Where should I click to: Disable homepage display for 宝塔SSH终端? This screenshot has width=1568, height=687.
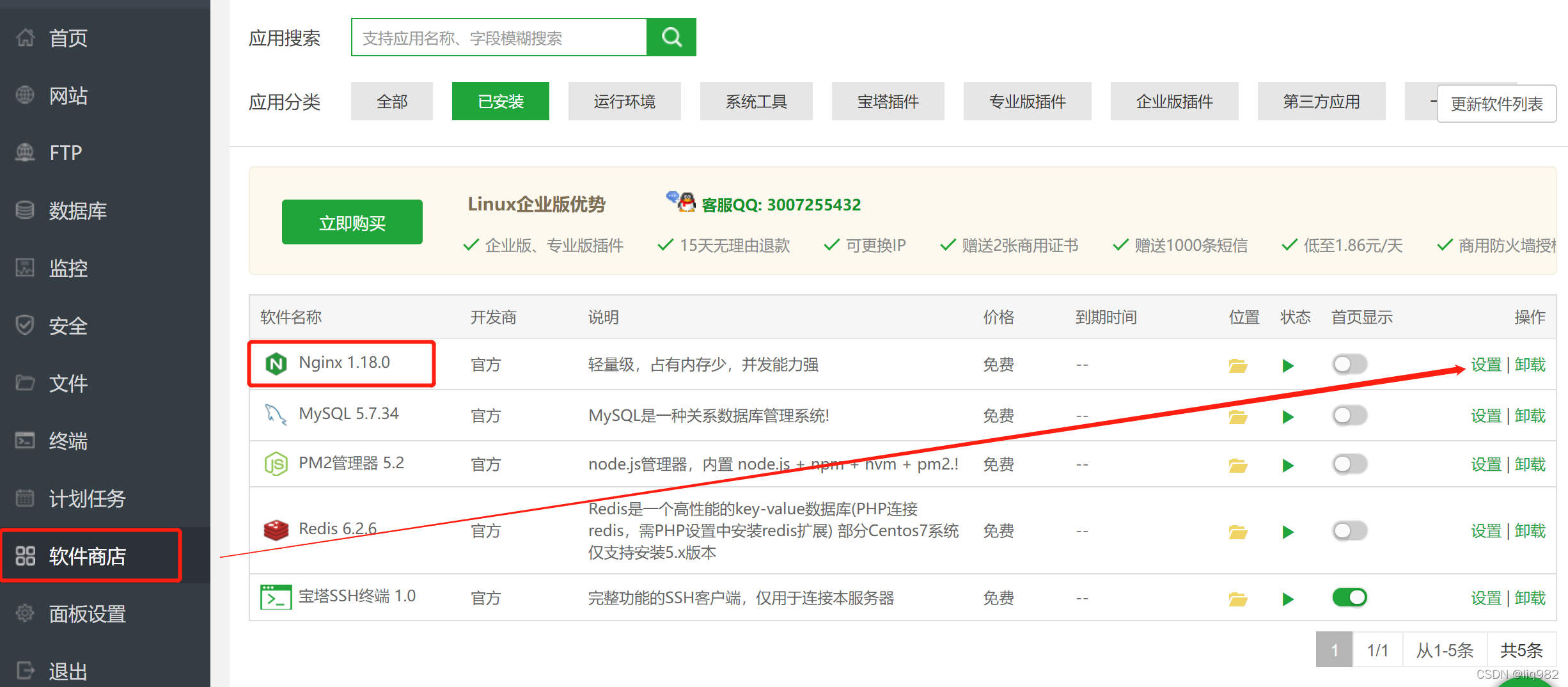tap(1350, 597)
